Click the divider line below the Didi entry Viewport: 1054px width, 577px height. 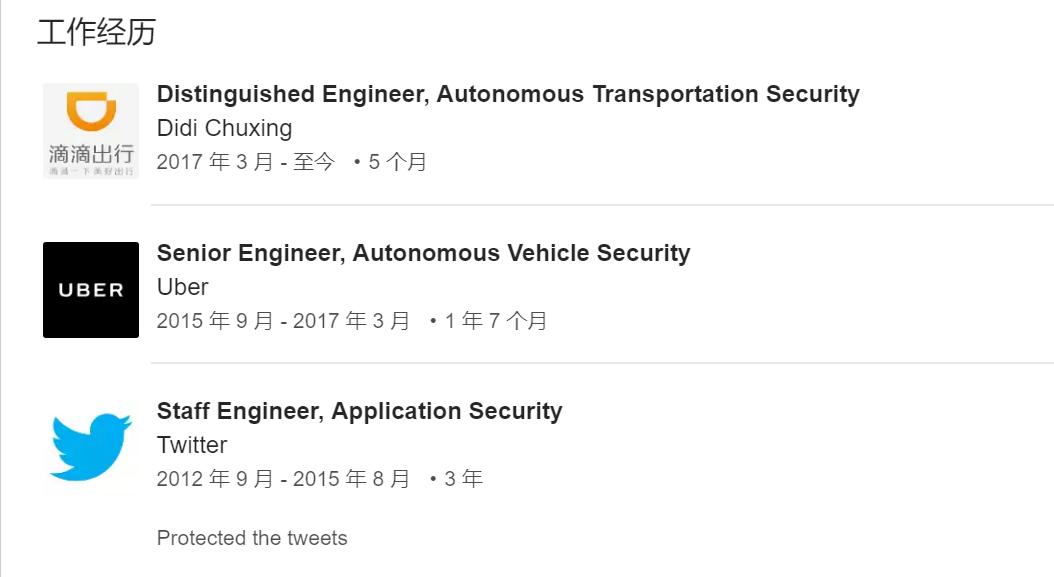(602, 204)
